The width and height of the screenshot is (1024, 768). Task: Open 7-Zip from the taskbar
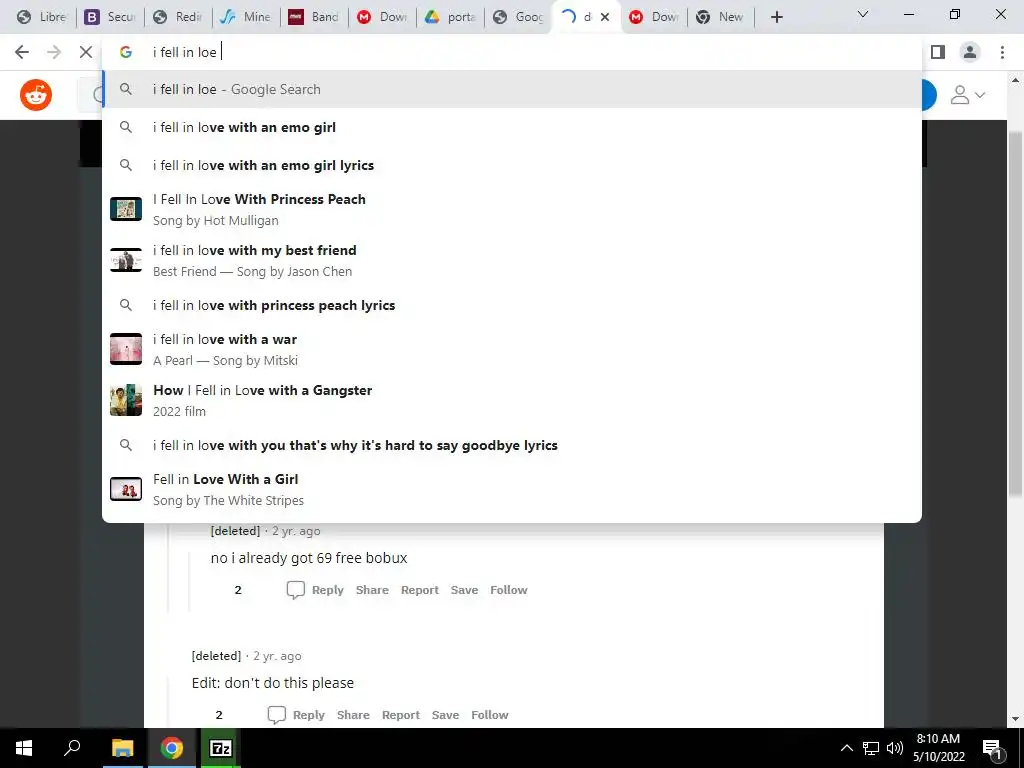point(221,748)
